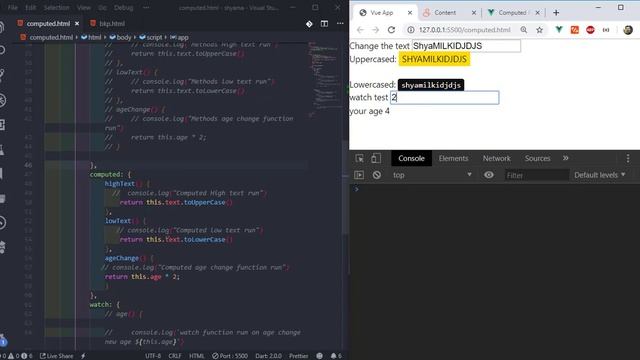Switch to the Content browser tab
The image size is (640, 360).
coord(445,13)
